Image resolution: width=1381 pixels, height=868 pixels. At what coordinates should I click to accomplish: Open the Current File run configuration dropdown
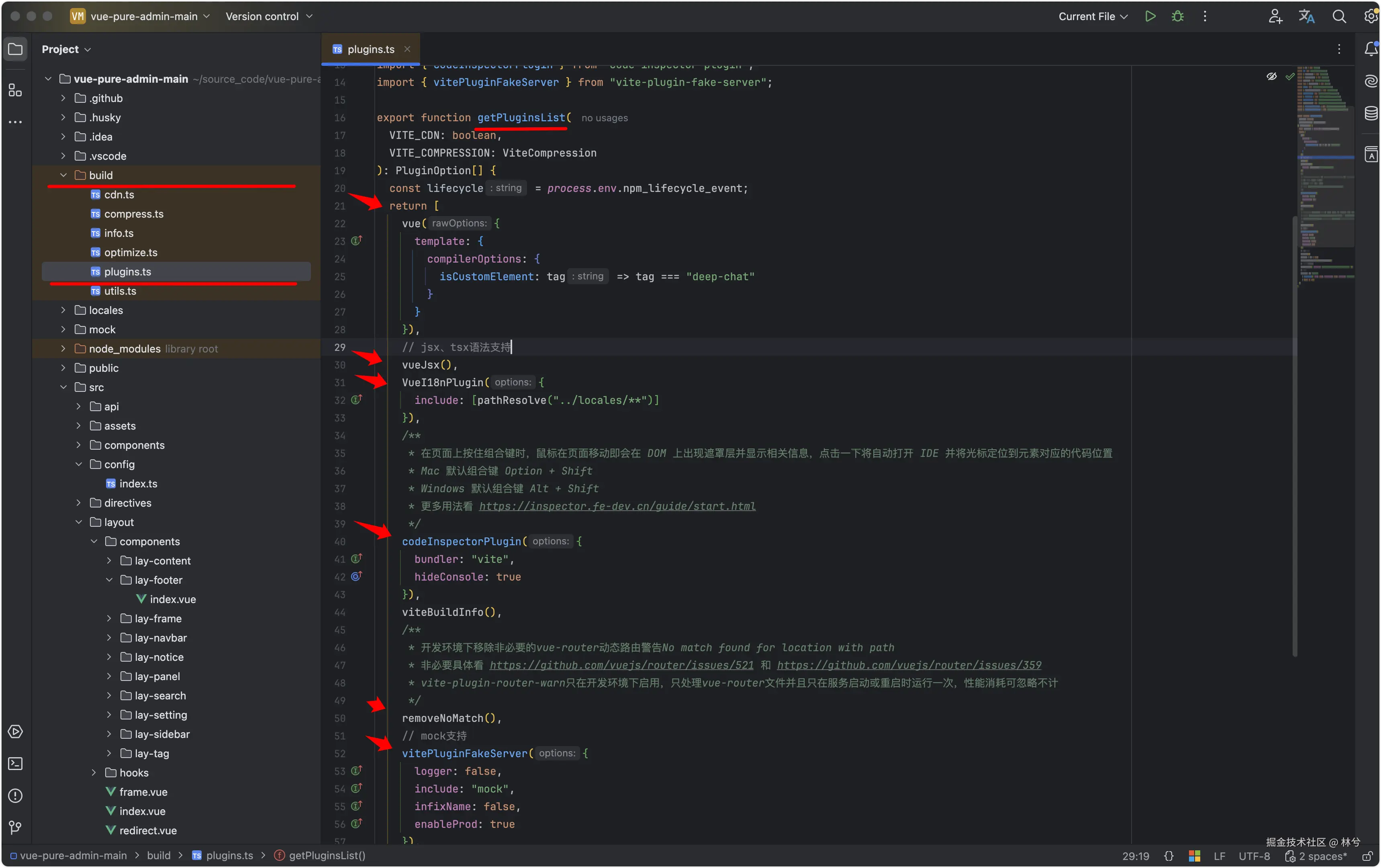(x=1093, y=16)
